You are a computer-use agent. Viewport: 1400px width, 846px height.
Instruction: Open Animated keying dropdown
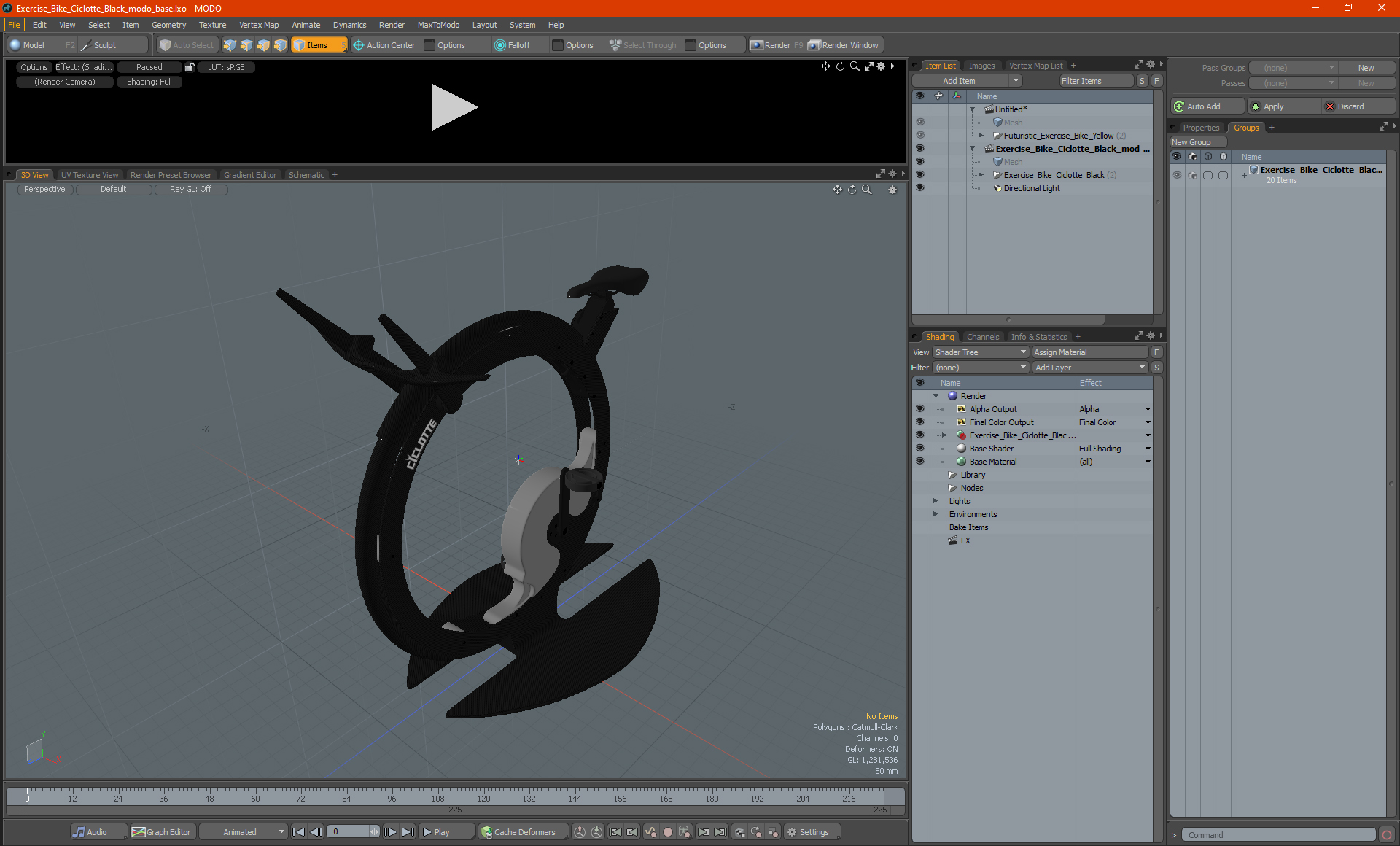click(x=244, y=832)
